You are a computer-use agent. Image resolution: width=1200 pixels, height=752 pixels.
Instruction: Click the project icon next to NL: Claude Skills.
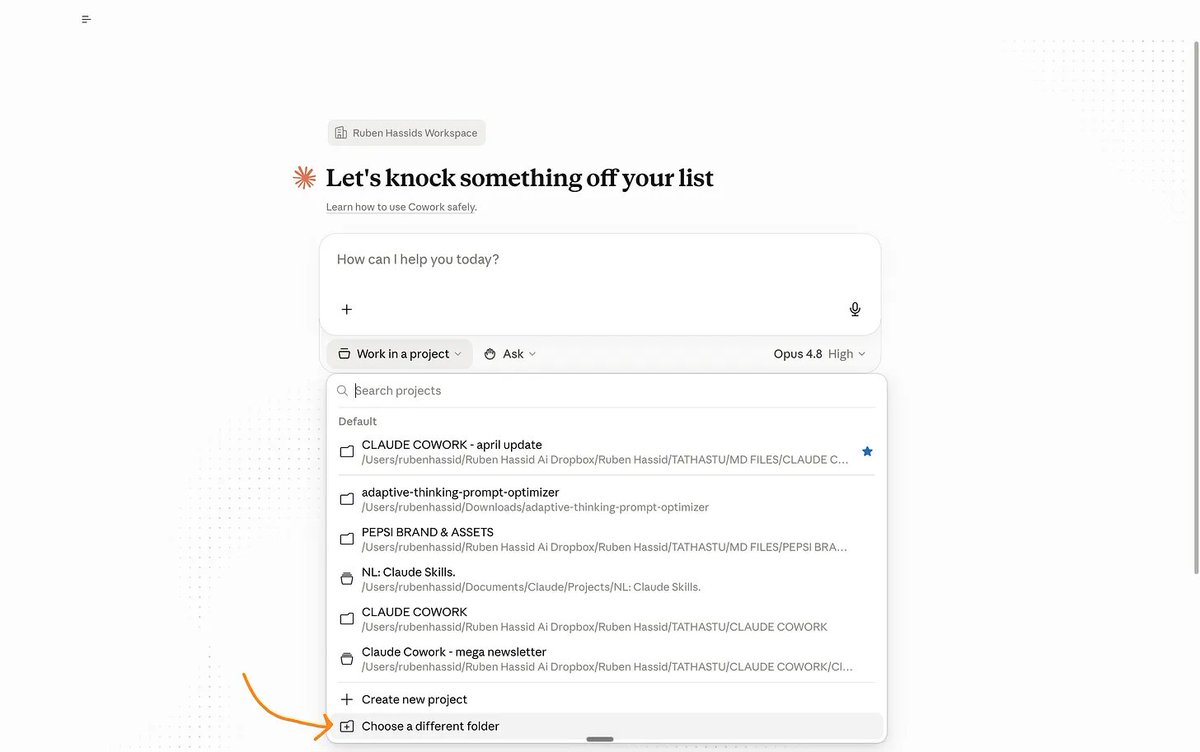pos(347,579)
